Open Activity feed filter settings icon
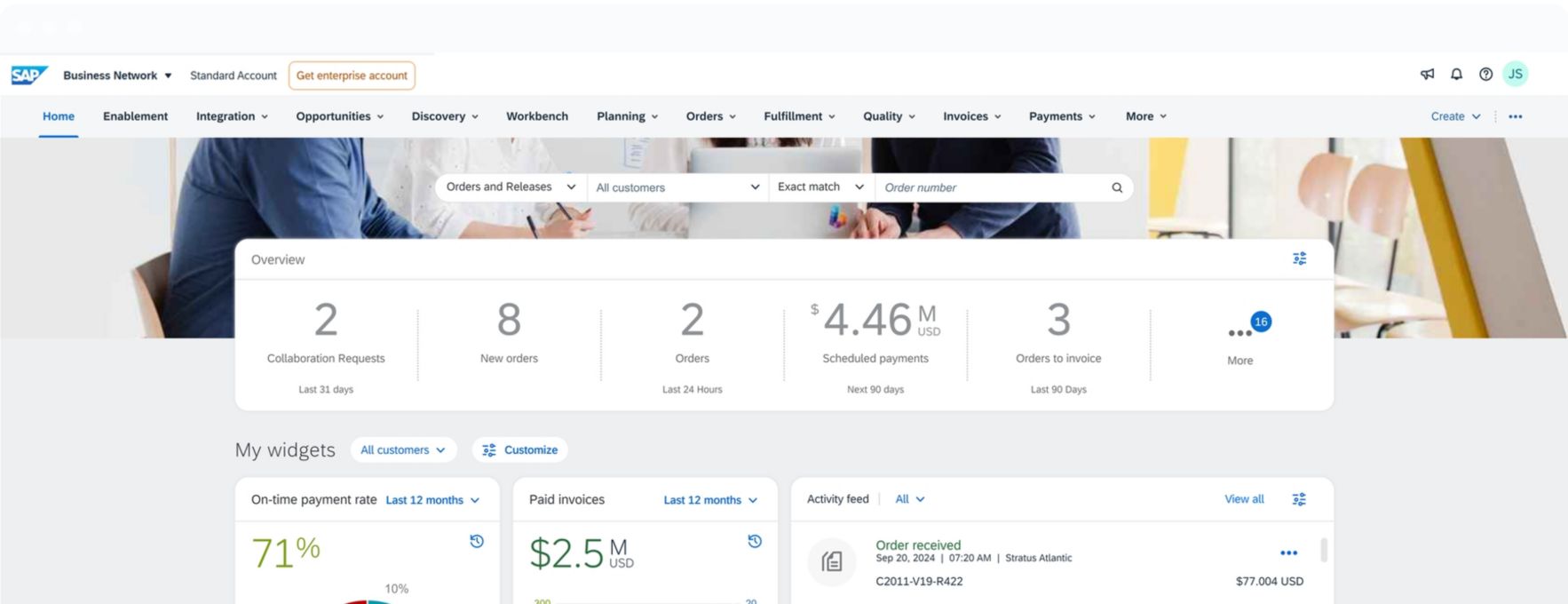The image size is (1568, 604). [x=1299, y=499]
